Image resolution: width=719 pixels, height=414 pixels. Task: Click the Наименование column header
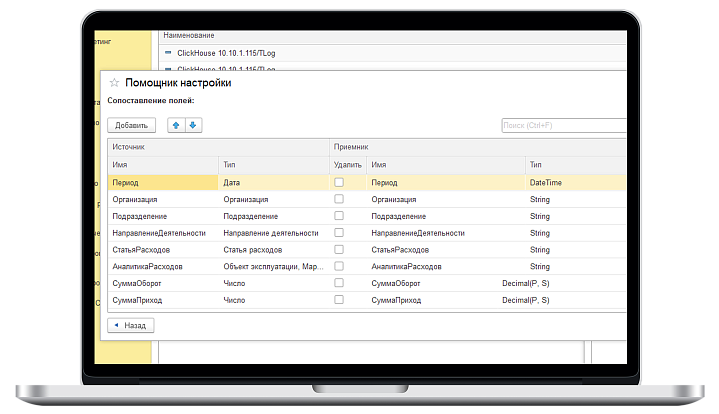188,34
